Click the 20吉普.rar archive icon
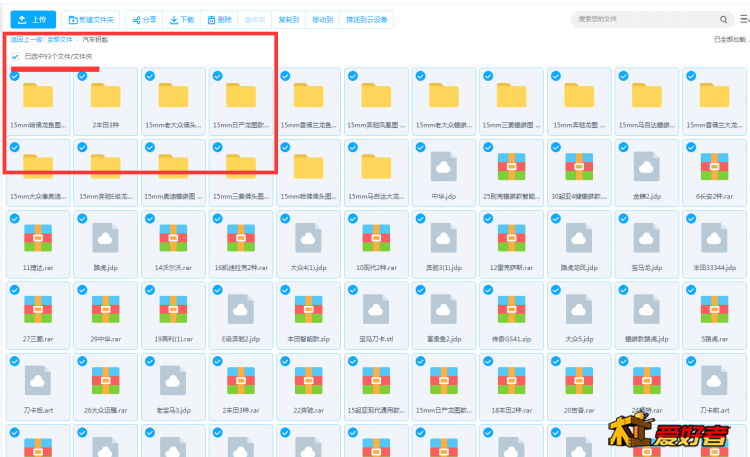The height and width of the screenshot is (457, 750). tap(579, 380)
